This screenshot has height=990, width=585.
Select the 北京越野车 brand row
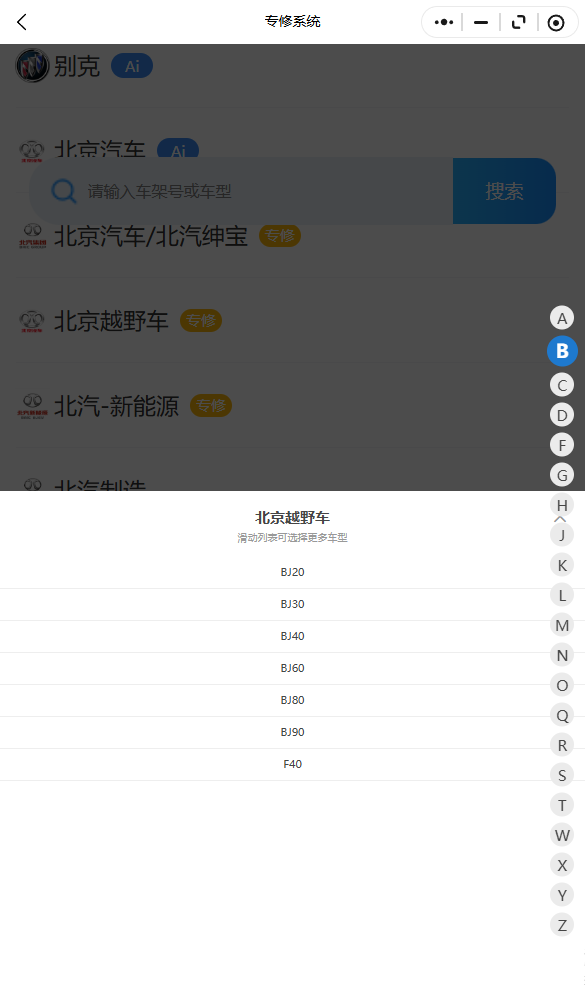pos(292,321)
